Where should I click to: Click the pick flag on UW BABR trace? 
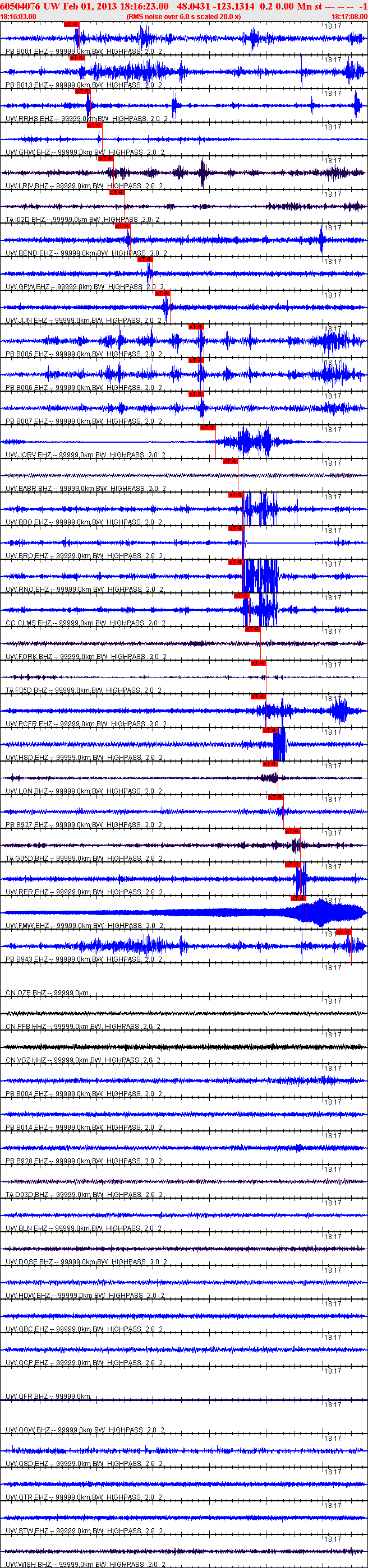231,461
